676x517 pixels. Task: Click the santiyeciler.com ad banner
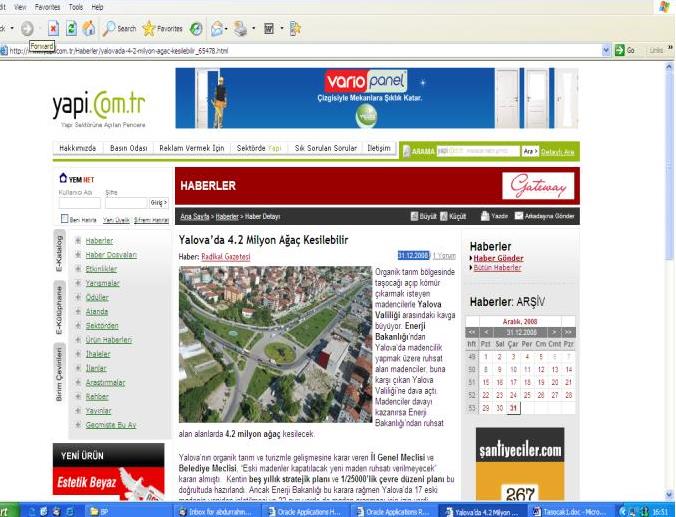coord(520,464)
